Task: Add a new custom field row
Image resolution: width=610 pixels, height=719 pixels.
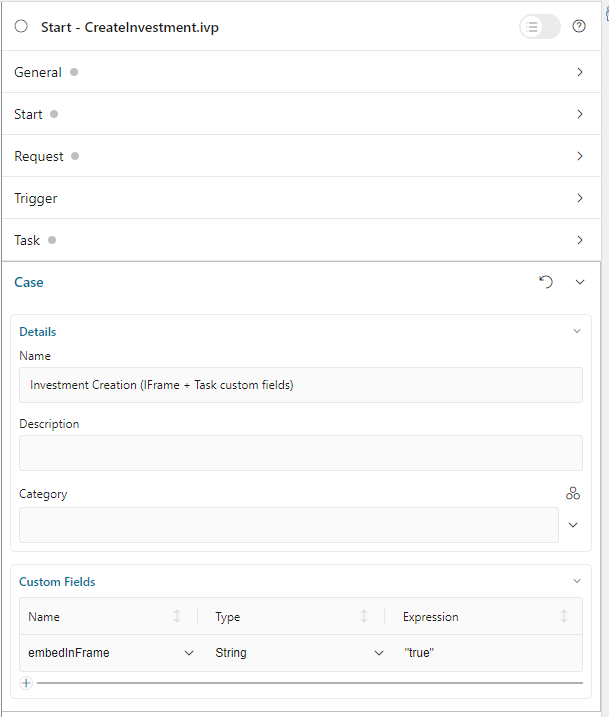Action: tap(26, 683)
